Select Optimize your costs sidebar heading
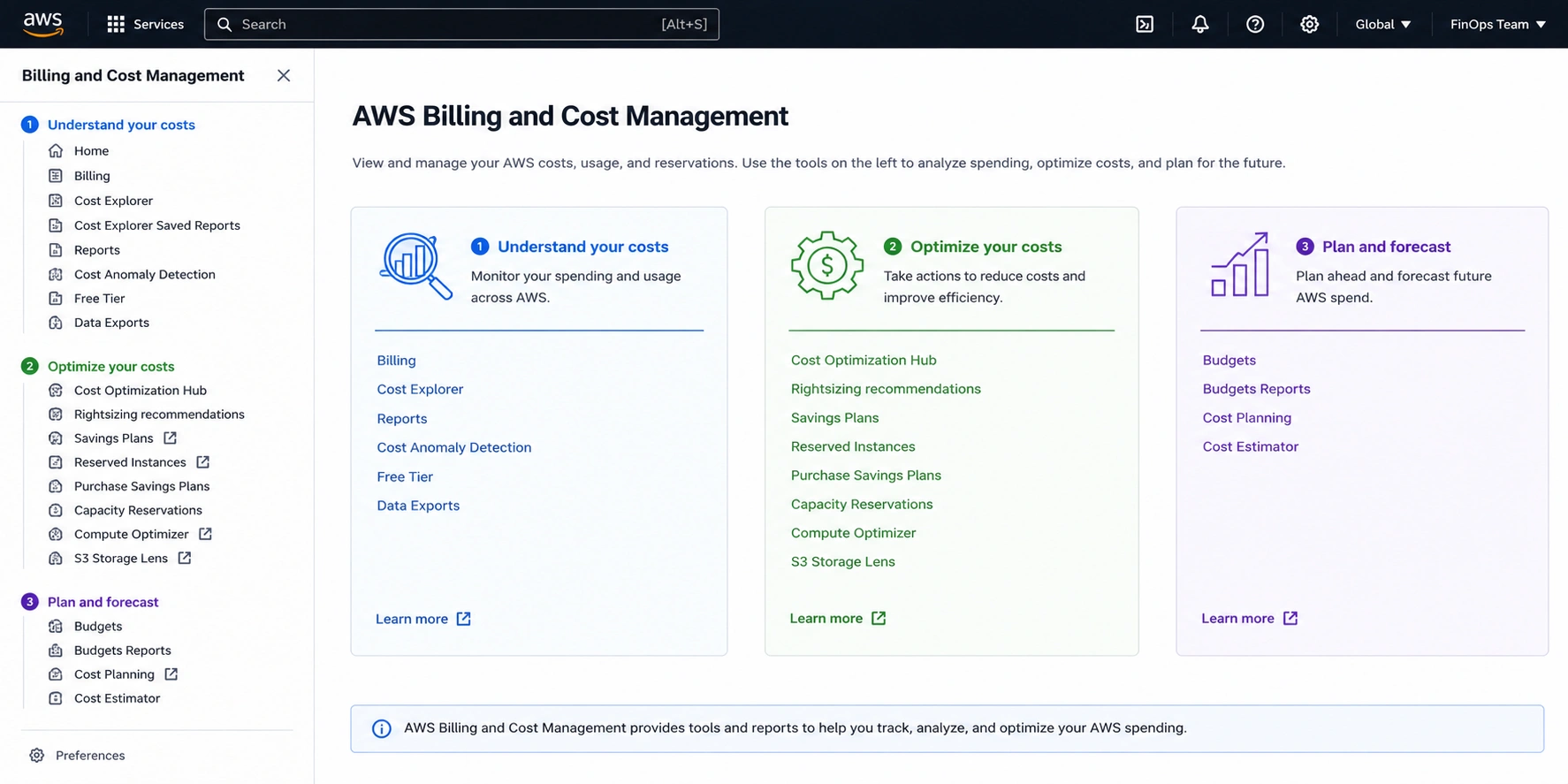This screenshot has width=1568, height=784. click(110, 366)
